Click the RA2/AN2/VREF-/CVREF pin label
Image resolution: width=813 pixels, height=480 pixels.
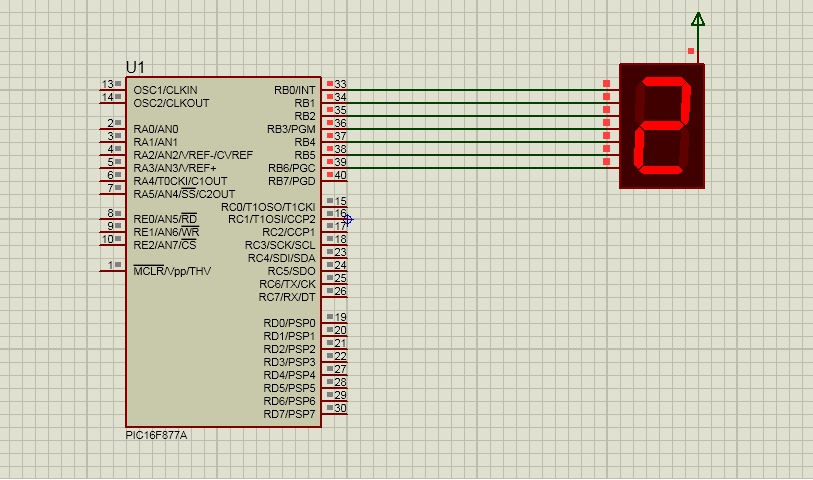pos(193,155)
